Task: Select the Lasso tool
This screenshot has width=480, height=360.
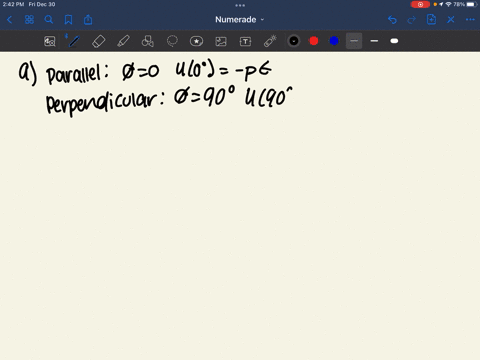Action: (x=172, y=41)
